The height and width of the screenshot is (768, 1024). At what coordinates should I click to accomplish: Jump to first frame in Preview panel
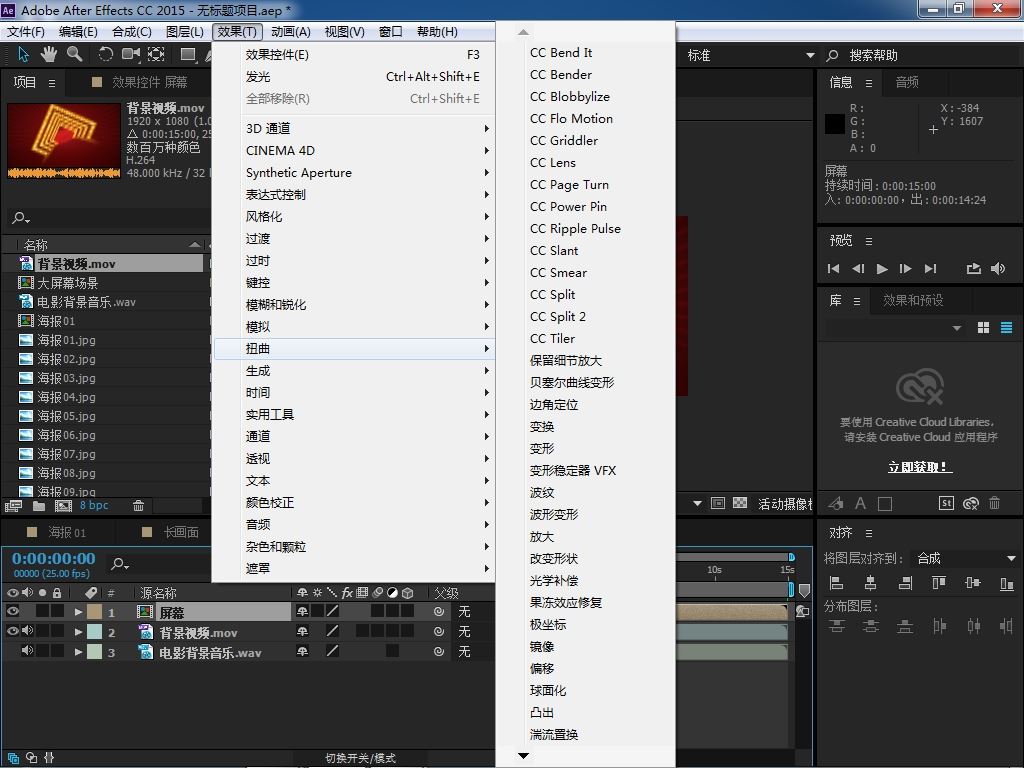(x=833, y=268)
